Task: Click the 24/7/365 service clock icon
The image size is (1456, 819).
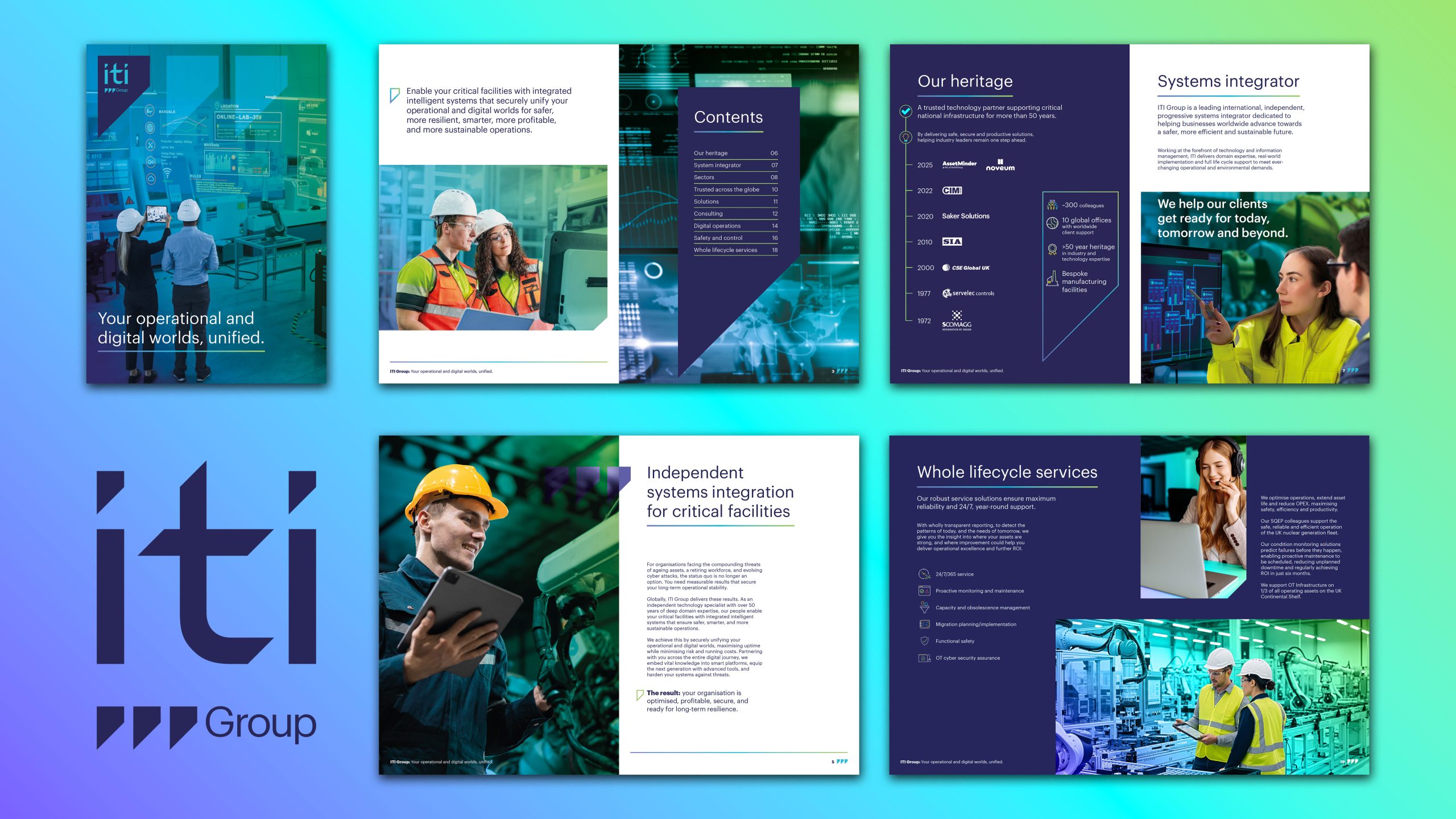Action: (x=924, y=574)
